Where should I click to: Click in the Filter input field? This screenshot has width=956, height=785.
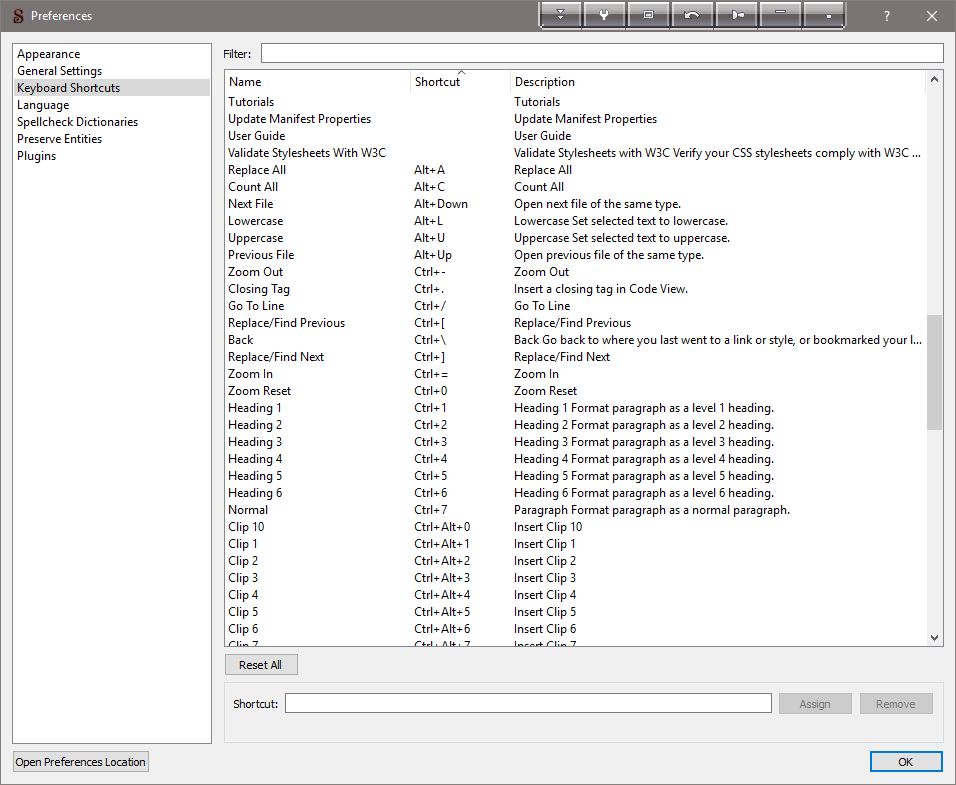tap(602, 54)
